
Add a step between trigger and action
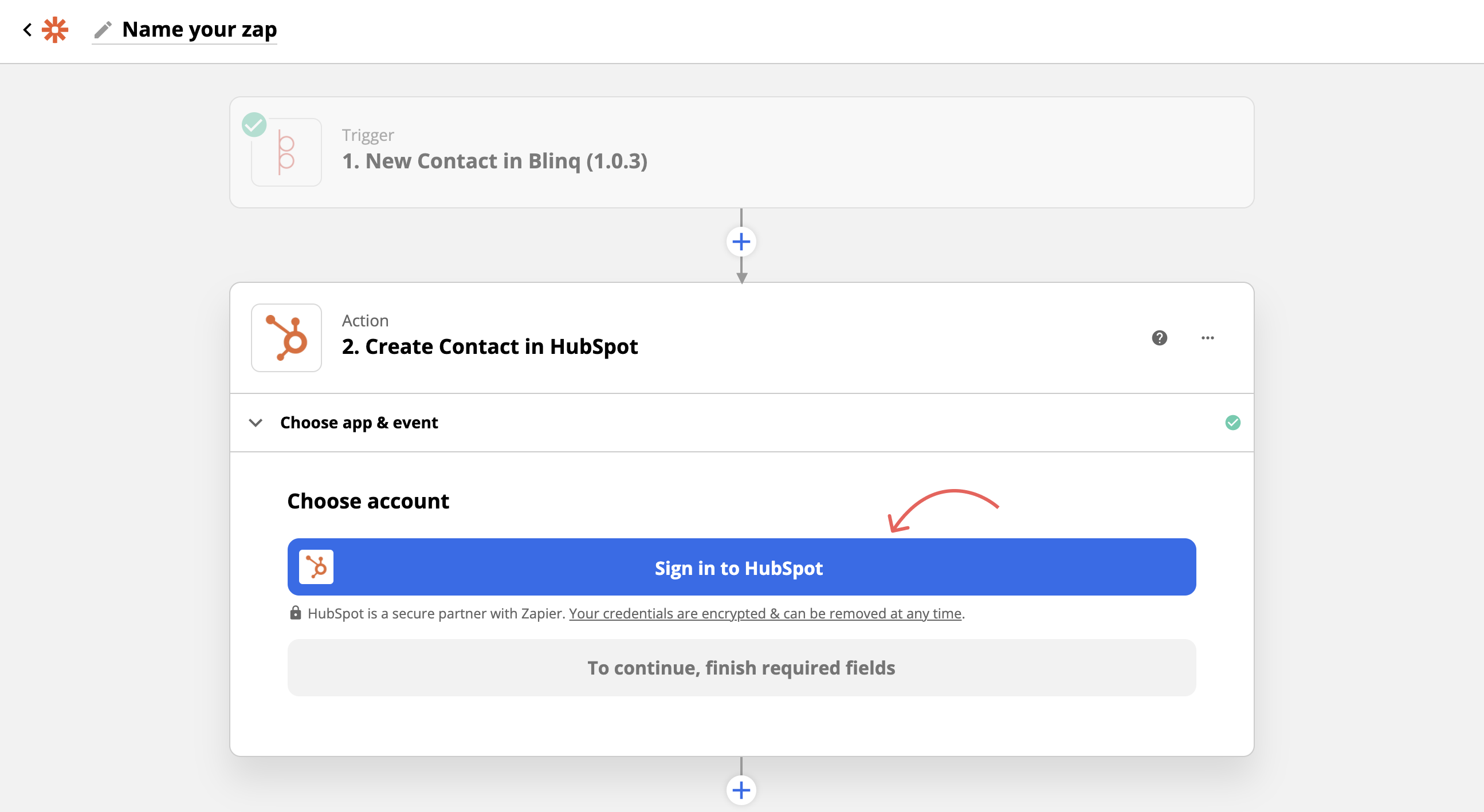point(741,242)
